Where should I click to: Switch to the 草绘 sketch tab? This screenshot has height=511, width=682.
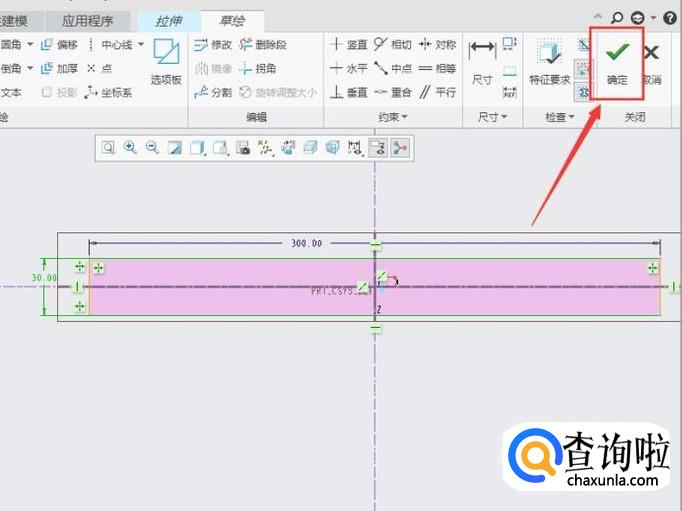tap(232, 21)
